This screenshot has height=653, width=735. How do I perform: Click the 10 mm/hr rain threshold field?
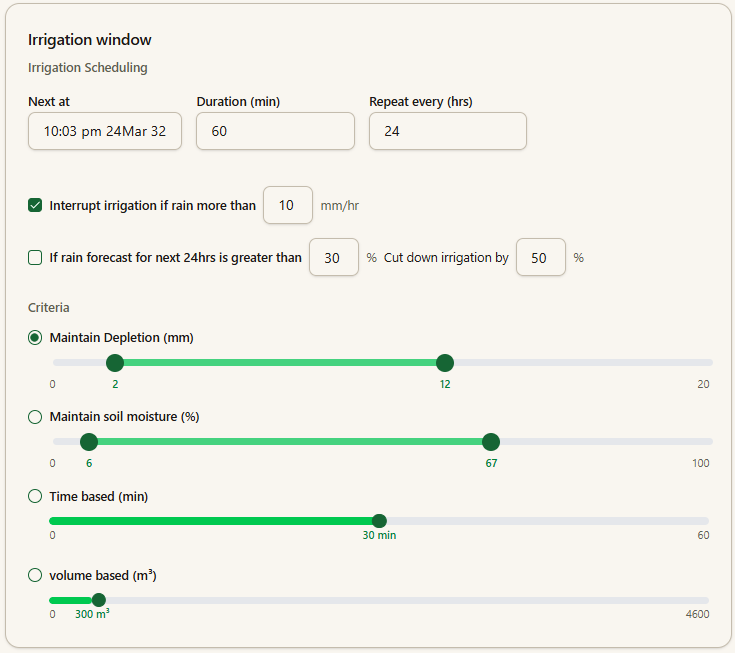tap(287, 206)
